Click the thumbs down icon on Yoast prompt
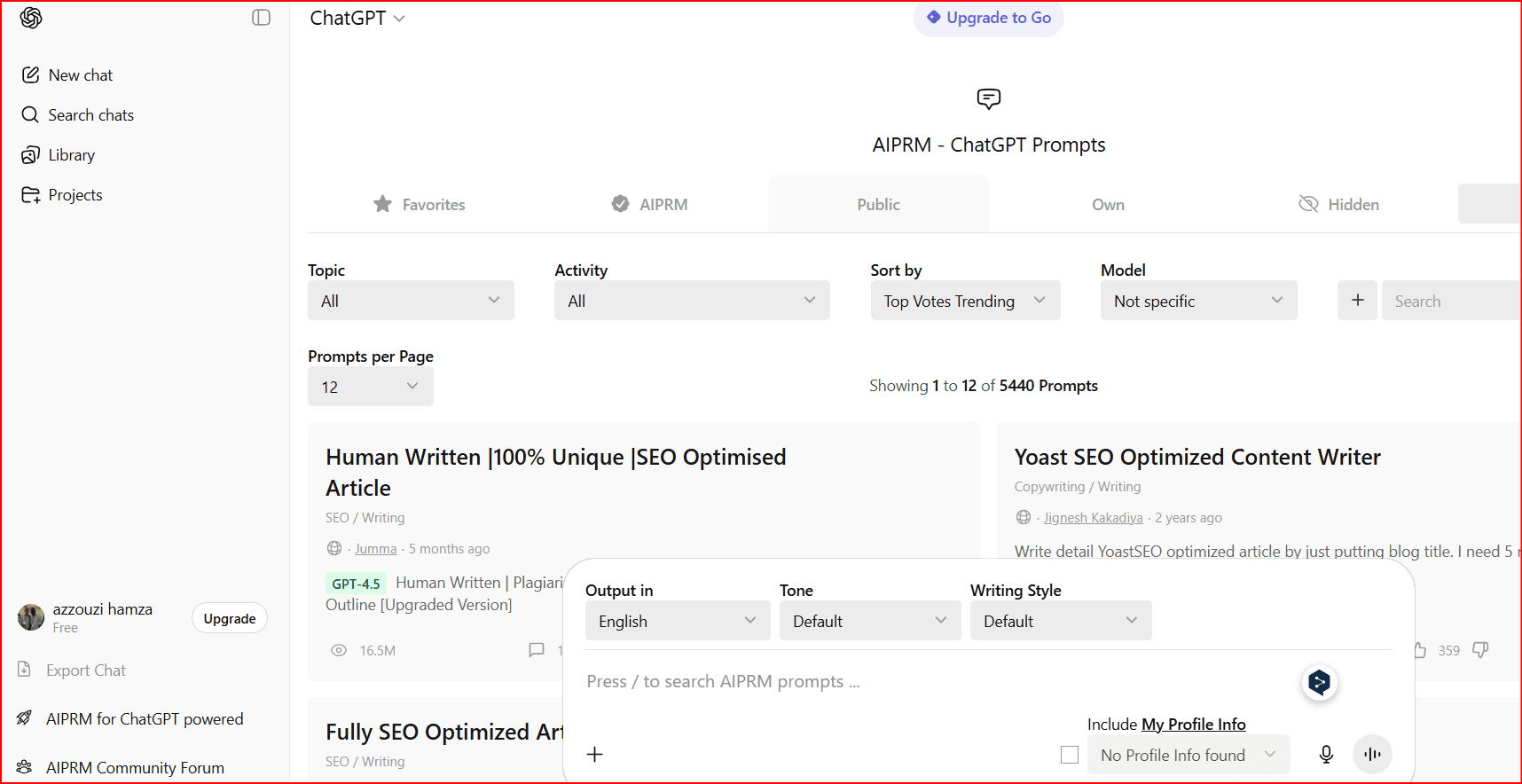The image size is (1522, 784). click(x=1480, y=650)
